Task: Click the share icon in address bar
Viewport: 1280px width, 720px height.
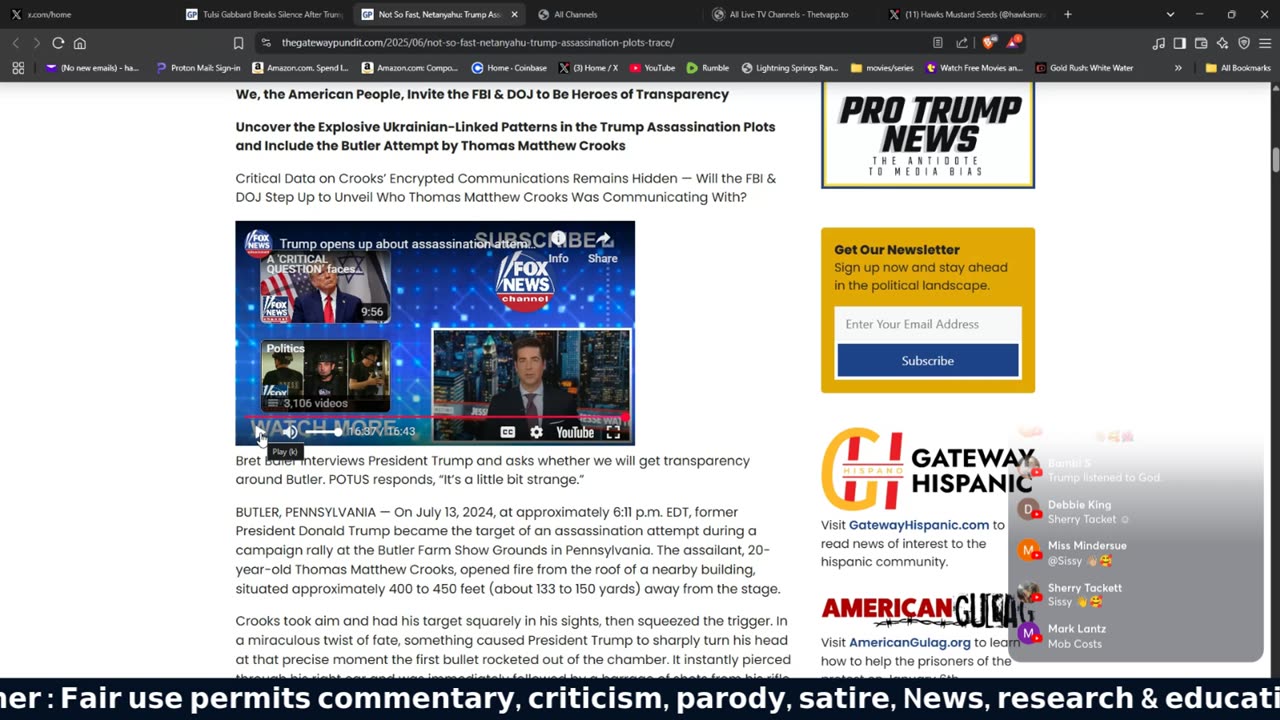Action: pyautogui.click(x=962, y=43)
